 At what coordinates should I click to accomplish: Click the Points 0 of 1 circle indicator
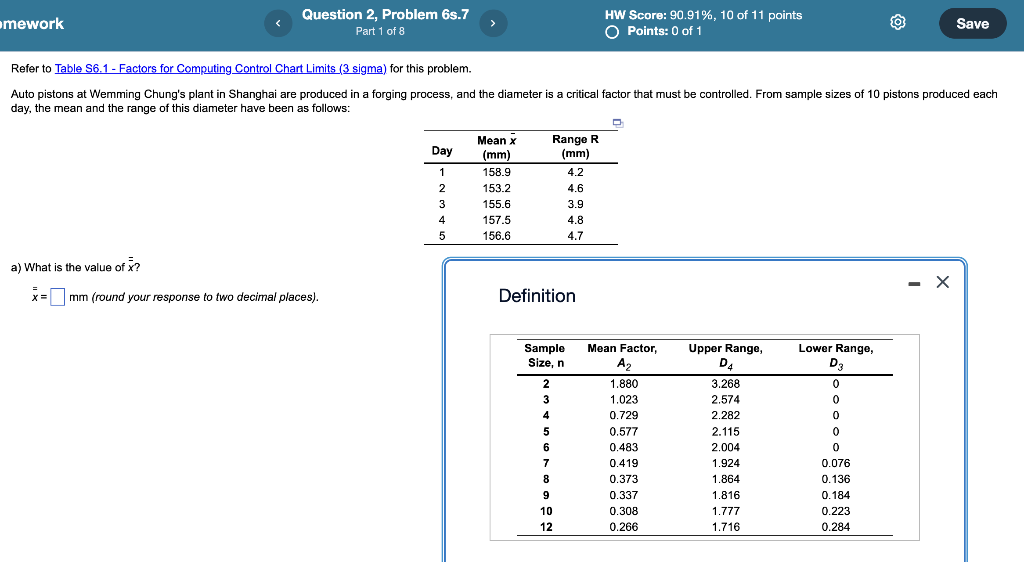pos(612,32)
